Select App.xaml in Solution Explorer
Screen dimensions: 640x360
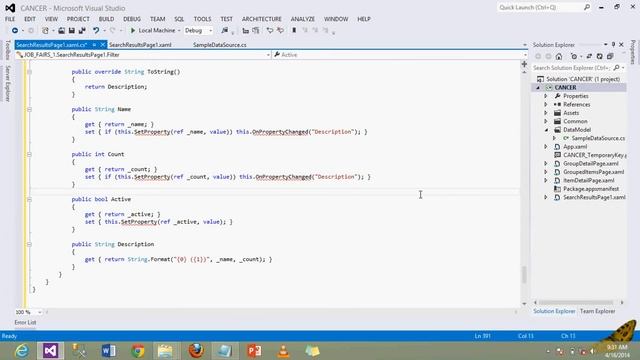575,147
